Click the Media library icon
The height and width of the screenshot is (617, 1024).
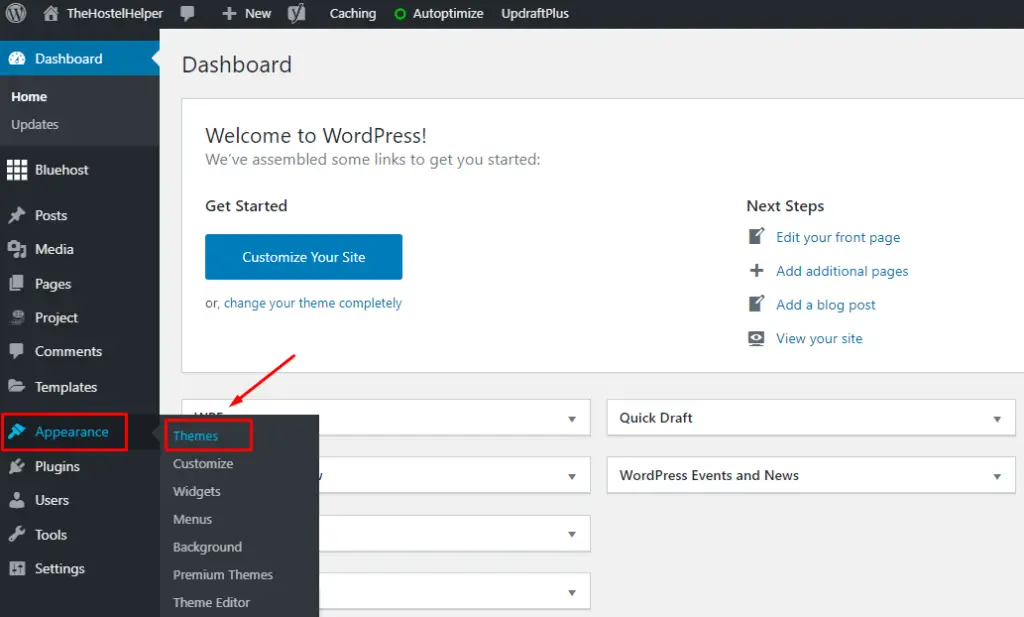point(17,249)
